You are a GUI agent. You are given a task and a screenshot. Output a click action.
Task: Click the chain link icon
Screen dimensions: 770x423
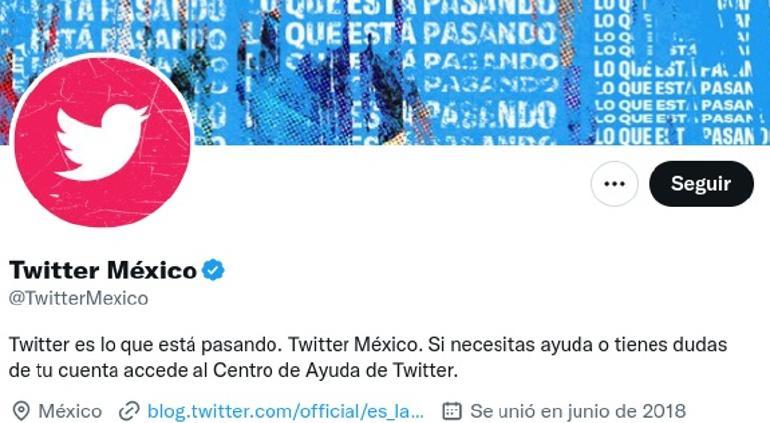[129, 411]
